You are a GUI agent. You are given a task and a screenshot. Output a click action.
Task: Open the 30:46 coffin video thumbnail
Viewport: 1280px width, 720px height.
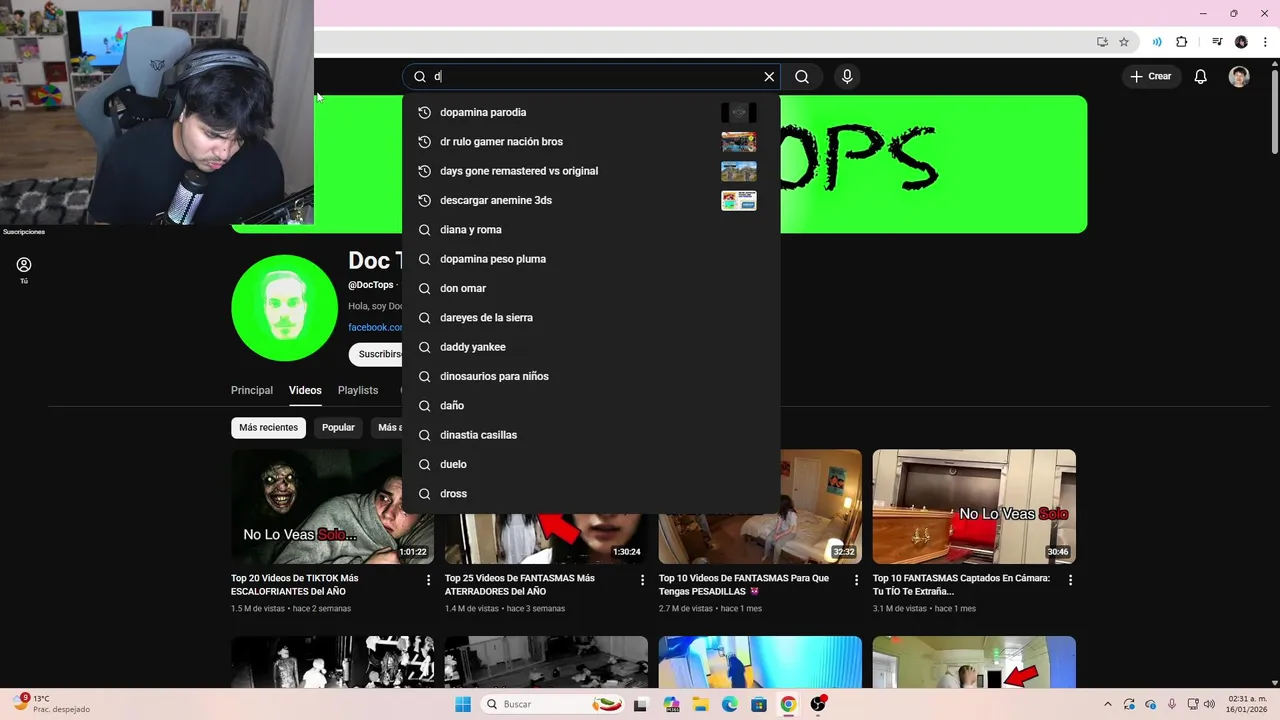point(974,506)
